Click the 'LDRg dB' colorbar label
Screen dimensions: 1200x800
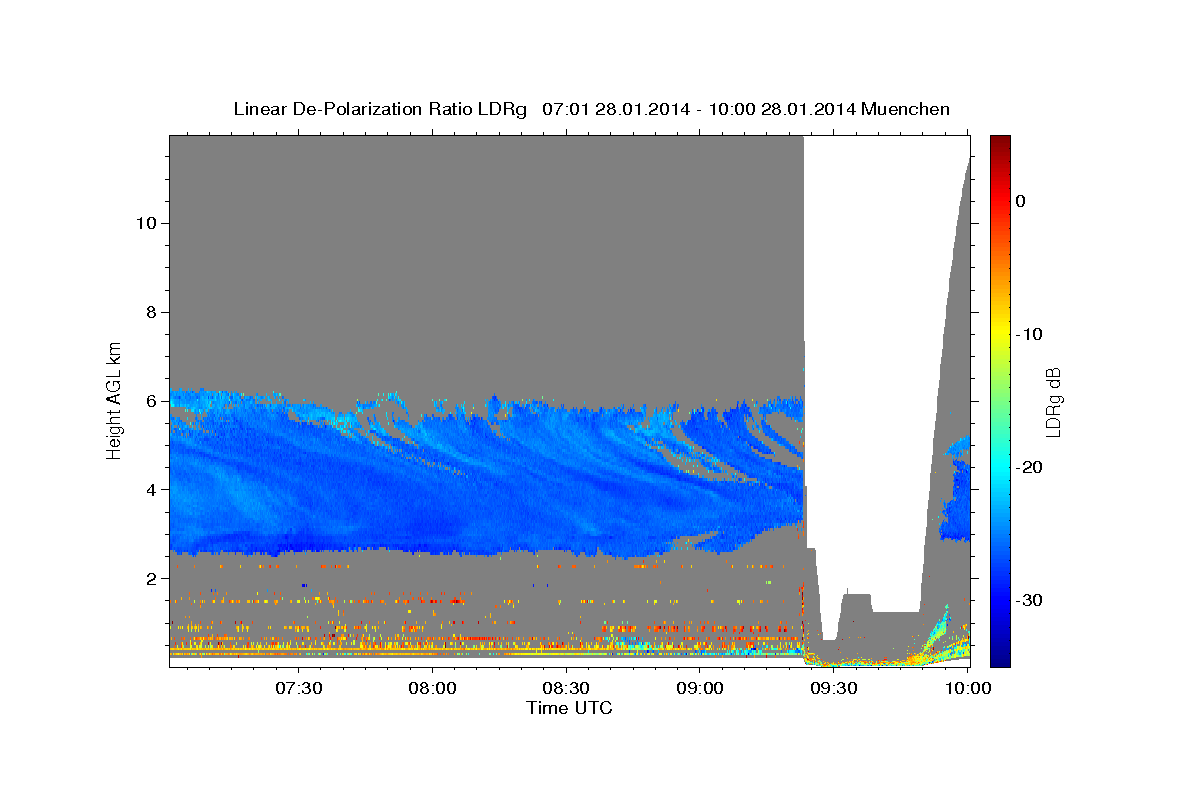(x=1052, y=402)
